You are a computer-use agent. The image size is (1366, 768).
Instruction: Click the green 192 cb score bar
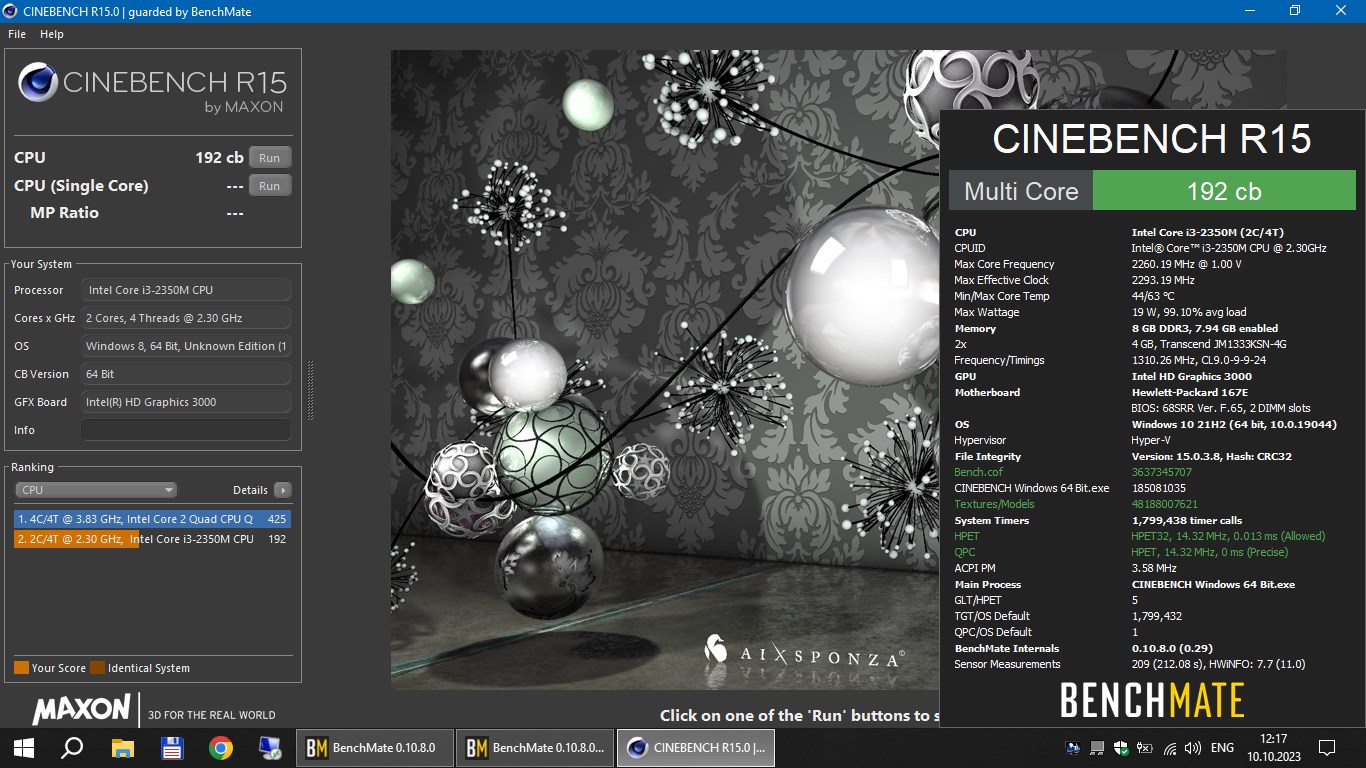tap(1224, 191)
